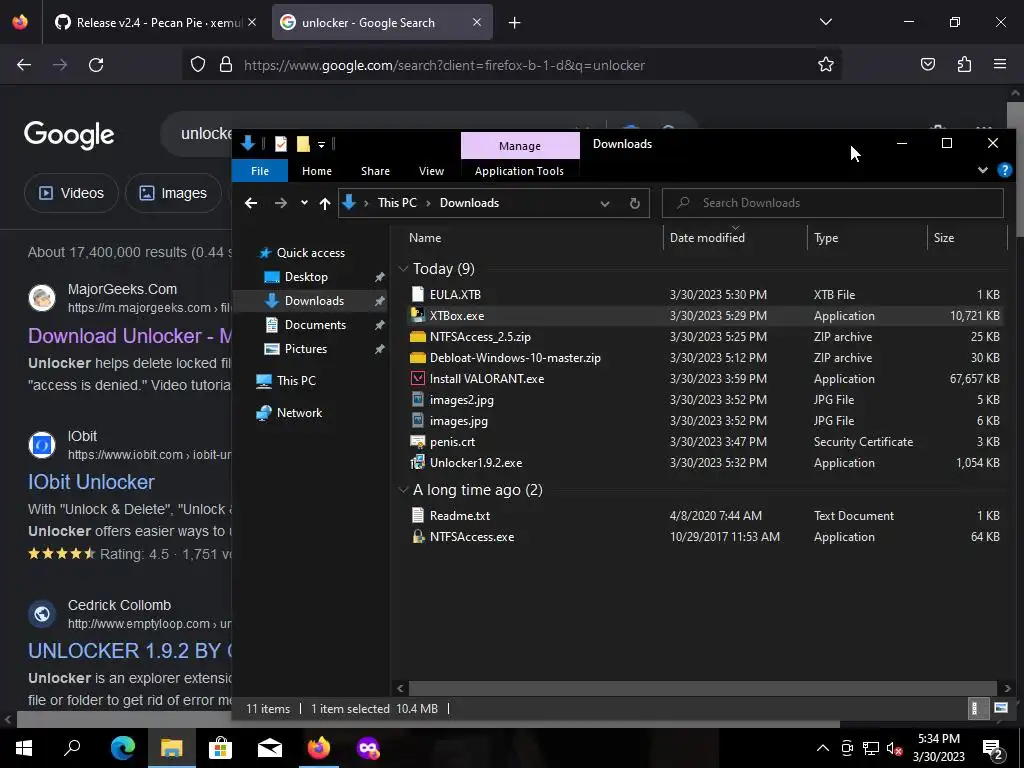This screenshot has width=1024, height=768.
Task: Click the Google logo
Action: coord(69,135)
